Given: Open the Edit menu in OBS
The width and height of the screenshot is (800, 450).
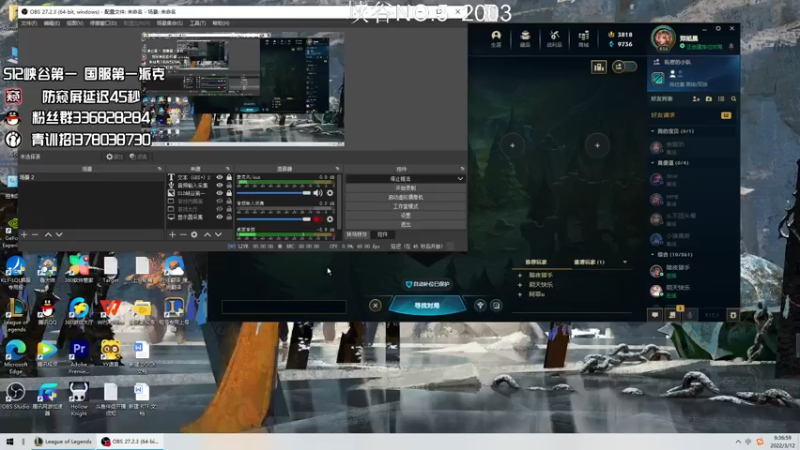Looking at the screenshot, I should coord(52,23).
